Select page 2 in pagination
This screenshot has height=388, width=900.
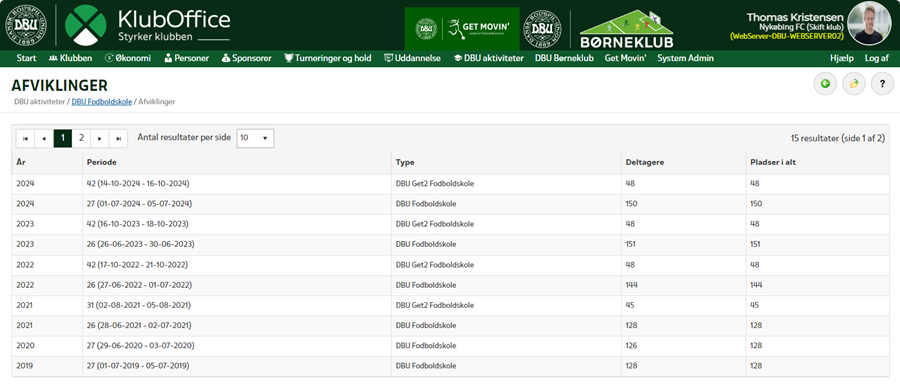[82, 138]
